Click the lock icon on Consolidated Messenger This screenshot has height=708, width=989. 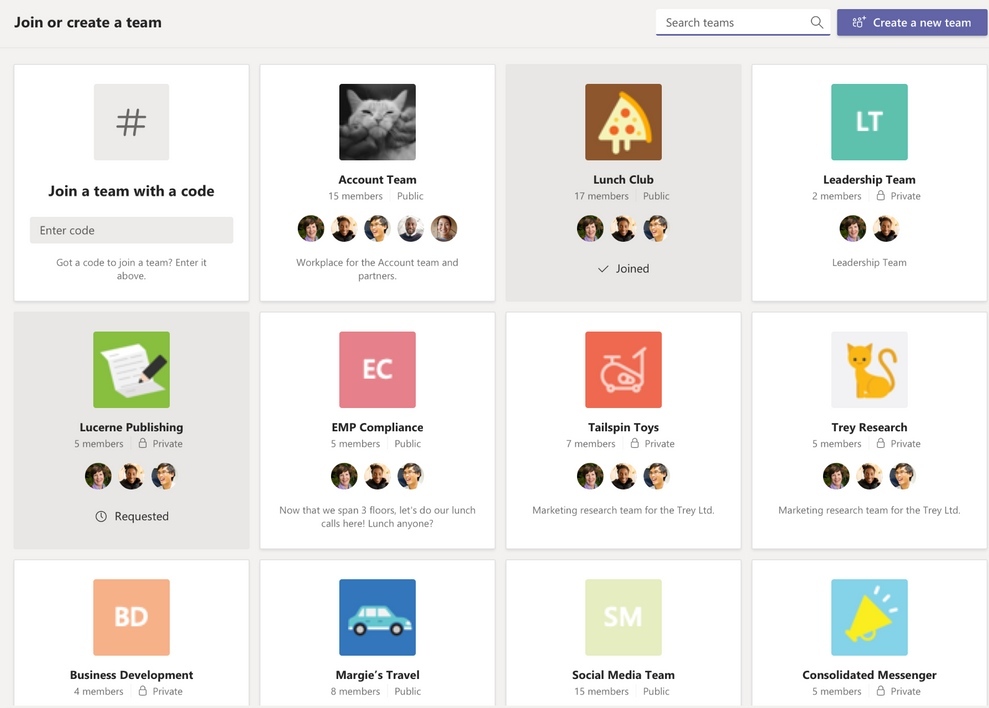[x=881, y=690]
